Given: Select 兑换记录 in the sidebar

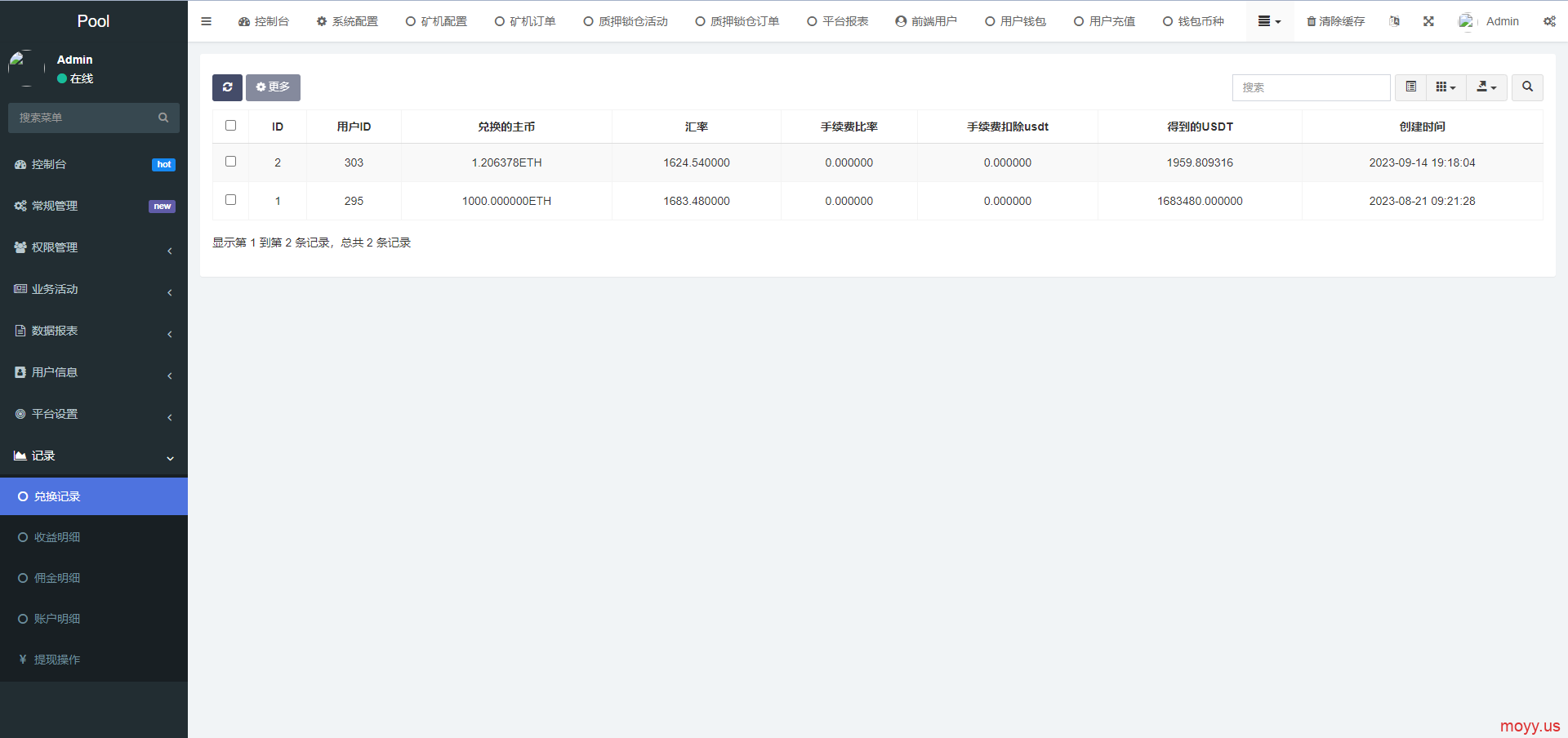Looking at the screenshot, I should (x=94, y=496).
